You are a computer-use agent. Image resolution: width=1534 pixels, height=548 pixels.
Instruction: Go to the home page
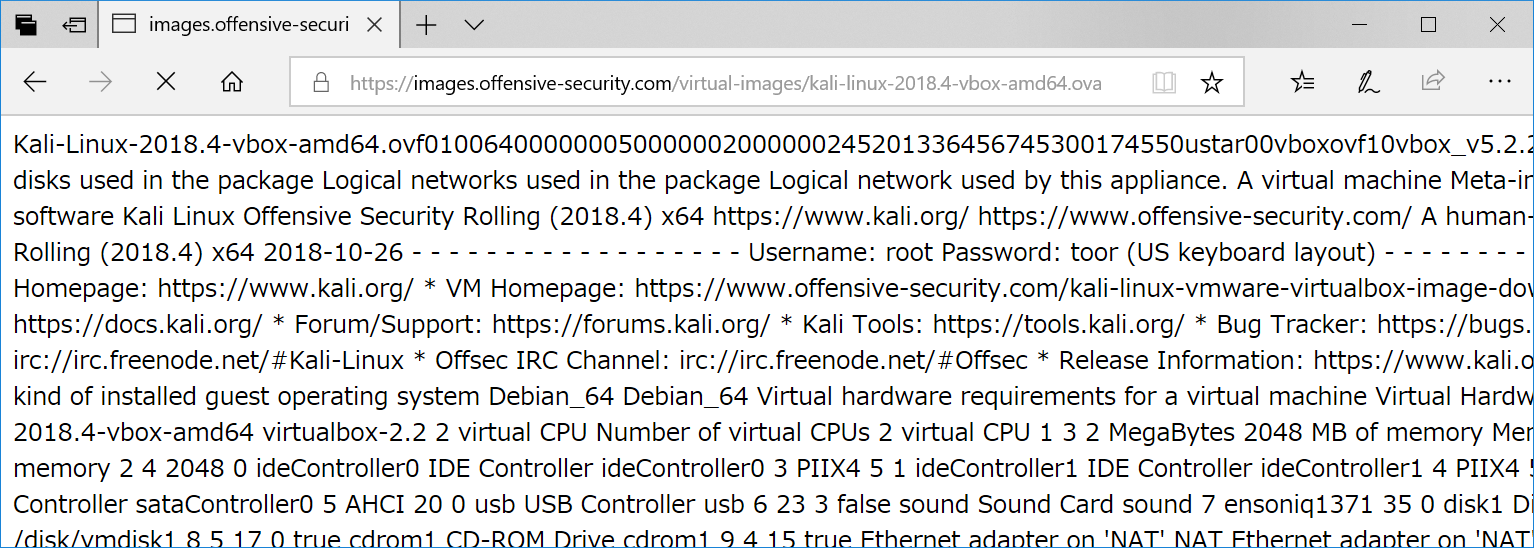point(232,82)
